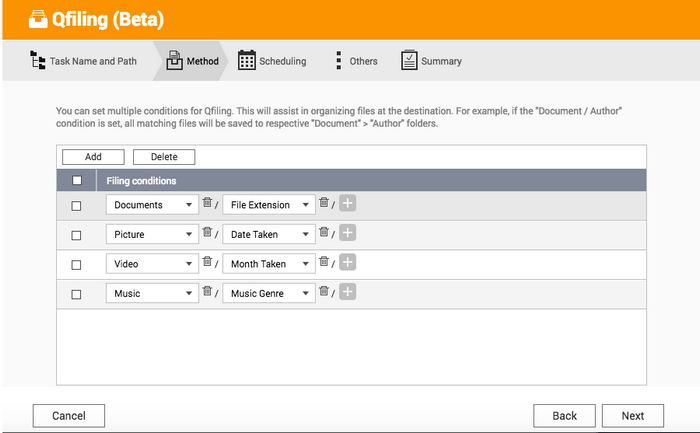This screenshot has width=700, height=433.
Task: Check the Documents row checkbox
Action: [76, 206]
